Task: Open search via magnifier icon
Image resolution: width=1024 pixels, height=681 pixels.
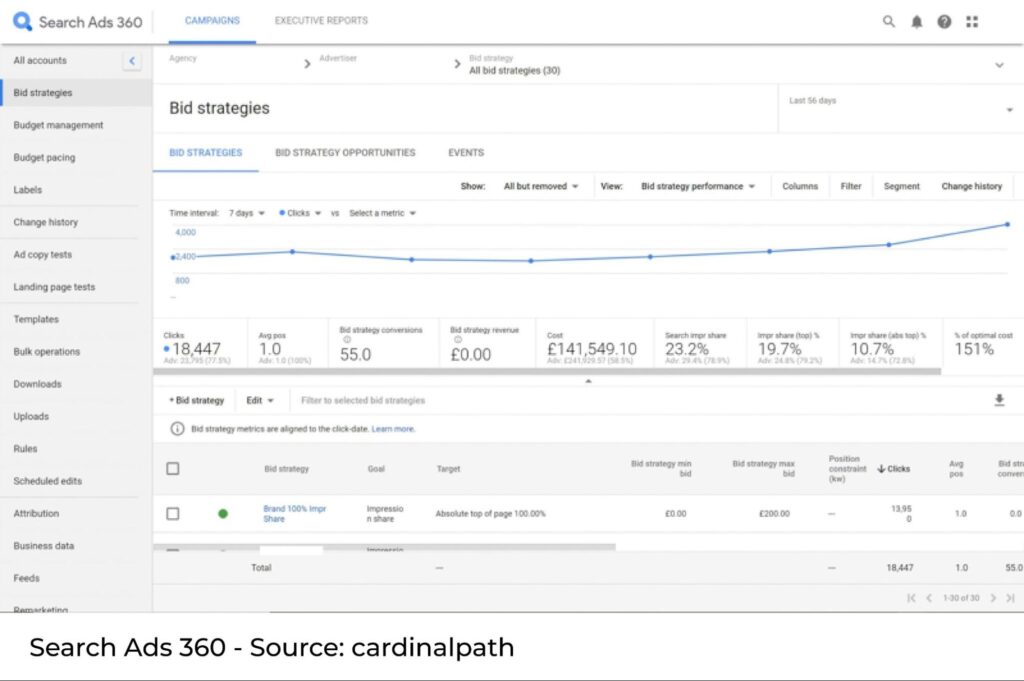Action: pos(889,22)
